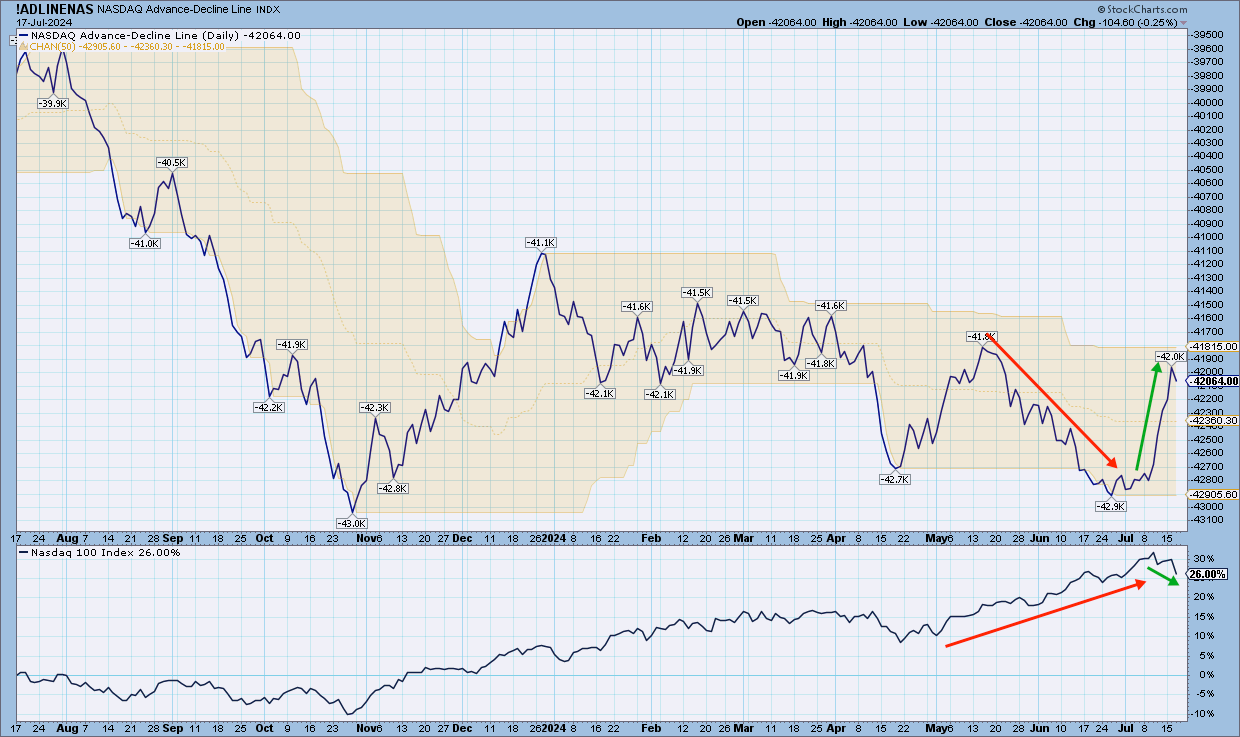This screenshot has height=737, width=1240.
Task: Click the -43100 y-axis label
Action: coord(1208,520)
